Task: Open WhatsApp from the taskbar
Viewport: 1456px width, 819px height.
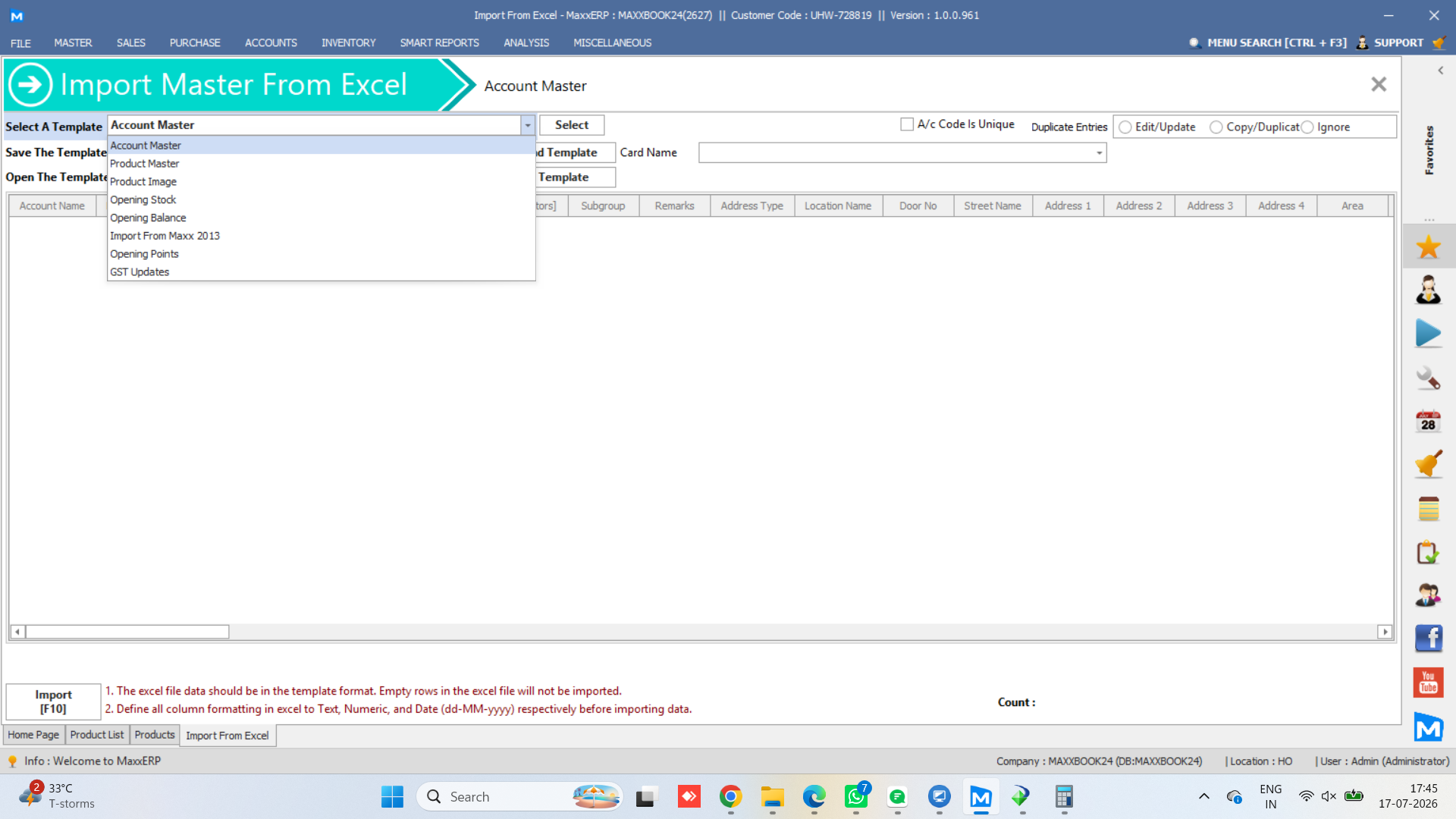Action: tap(856, 796)
